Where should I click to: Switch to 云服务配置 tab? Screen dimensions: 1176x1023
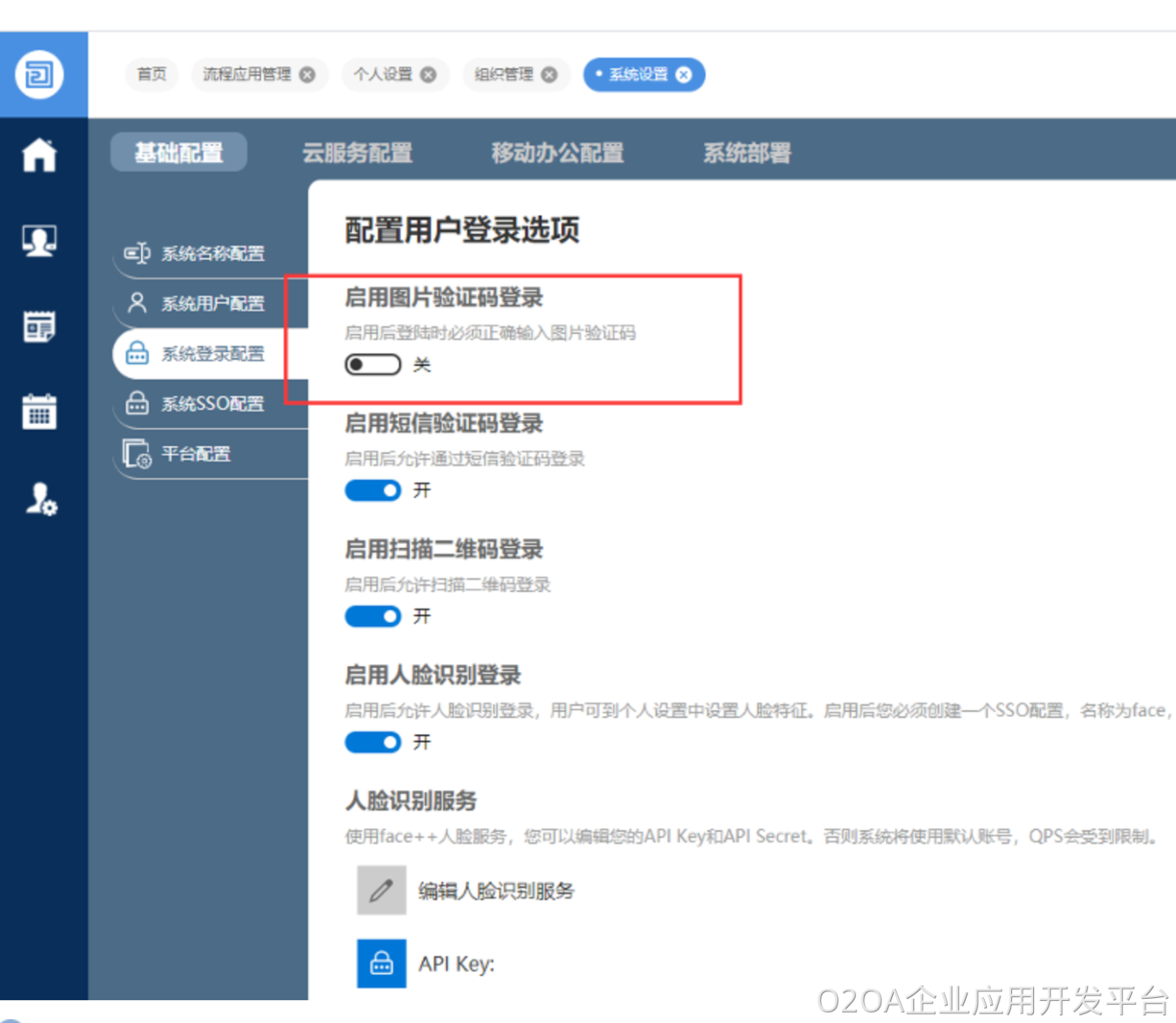pyautogui.click(x=358, y=153)
